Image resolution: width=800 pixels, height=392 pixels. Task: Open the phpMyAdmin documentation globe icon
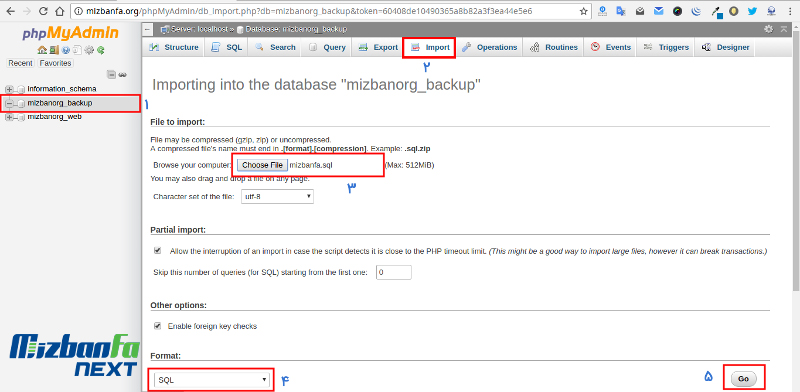(x=66, y=50)
